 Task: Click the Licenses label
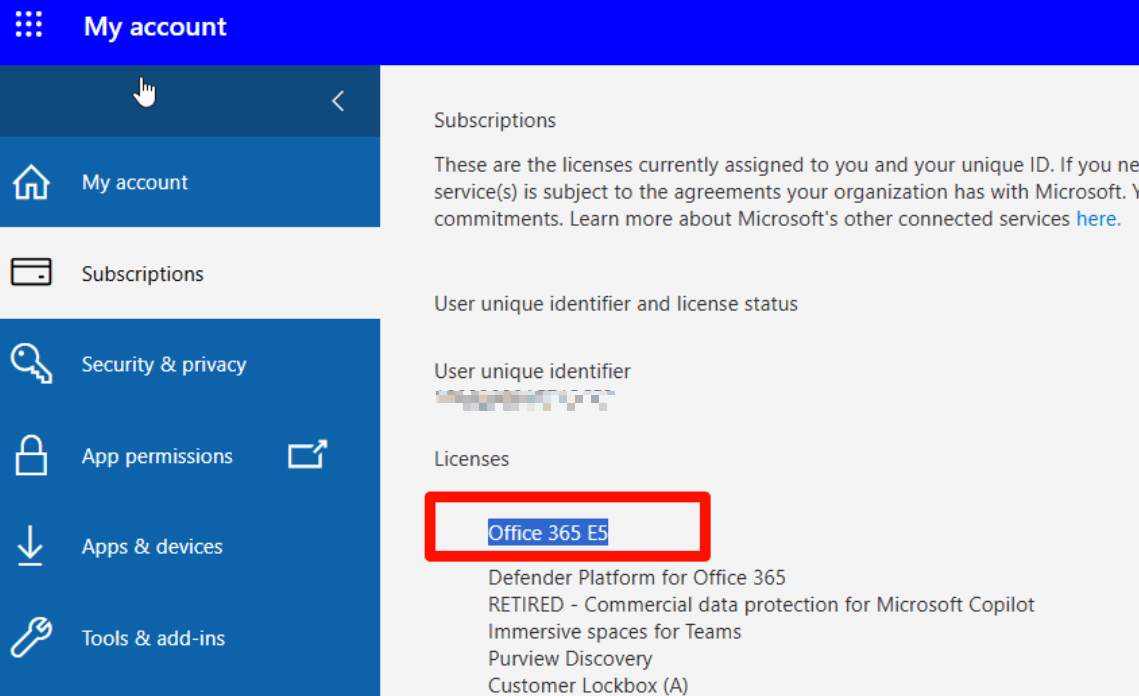[x=471, y=459]
